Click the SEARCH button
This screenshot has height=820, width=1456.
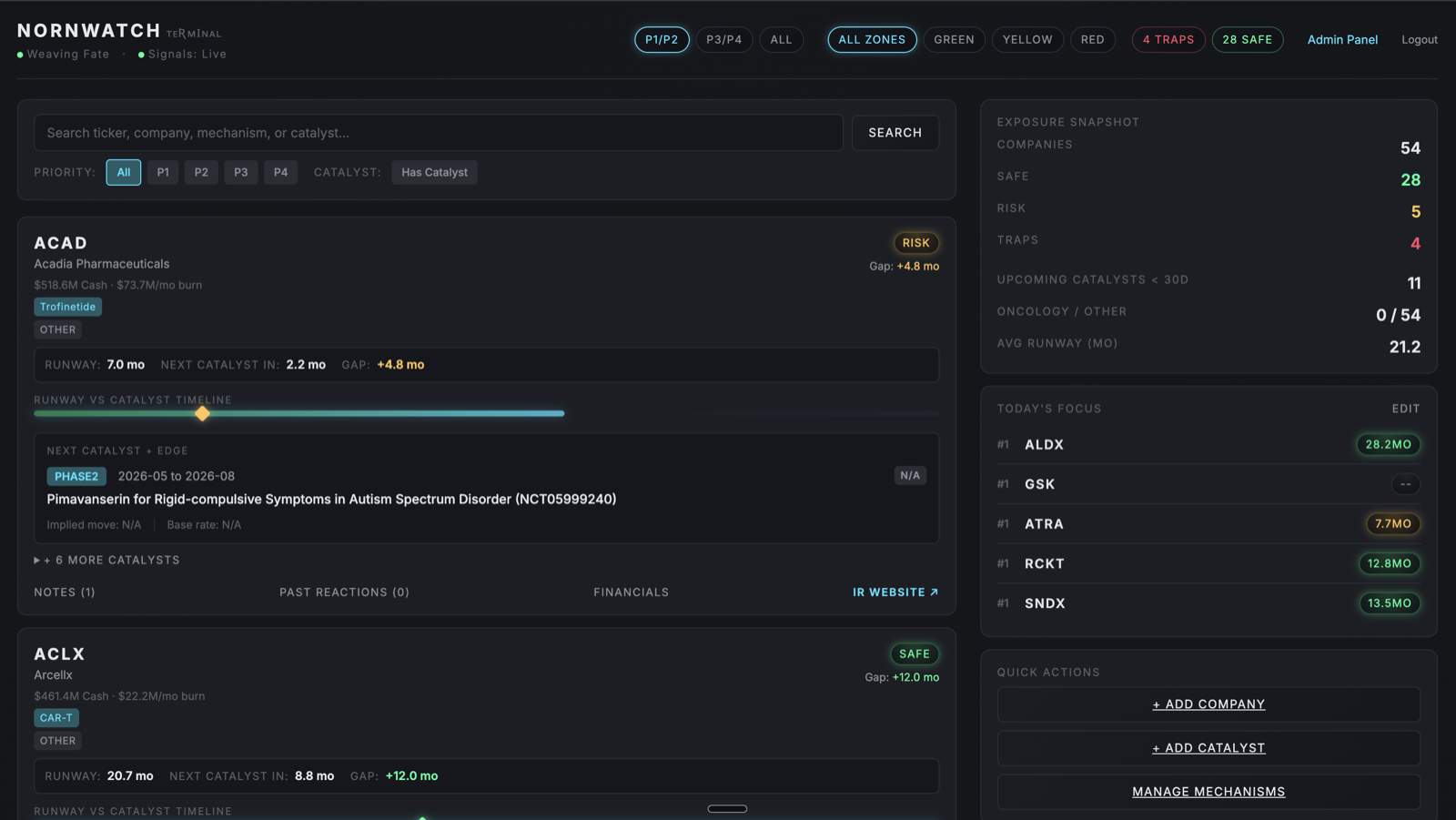pyautogui.click(x=895, y=133)
